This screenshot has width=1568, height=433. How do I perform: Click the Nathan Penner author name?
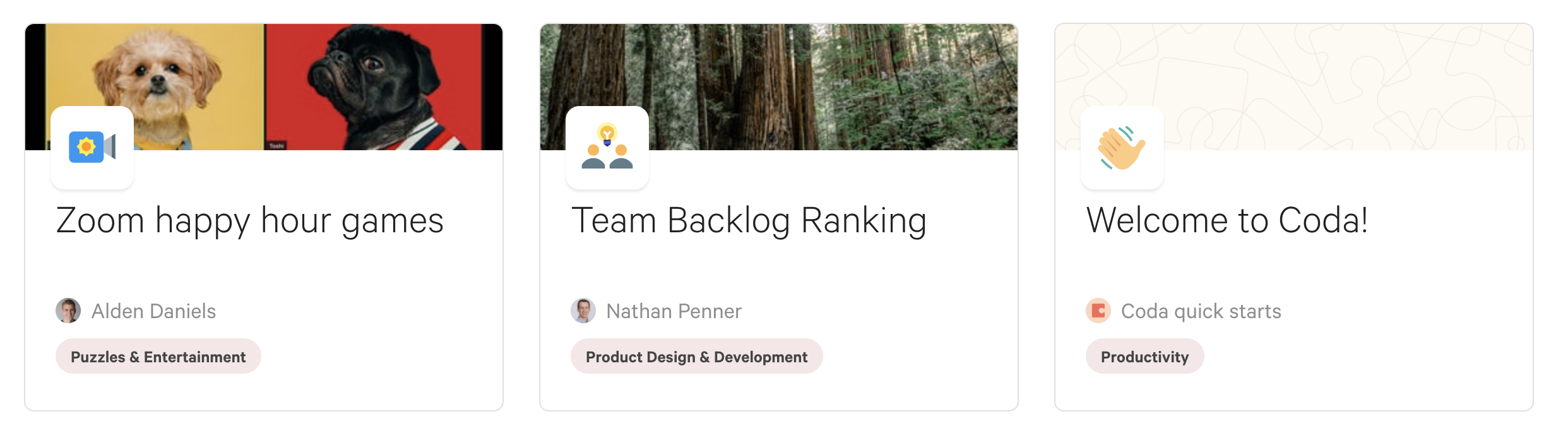coord(674,311)
